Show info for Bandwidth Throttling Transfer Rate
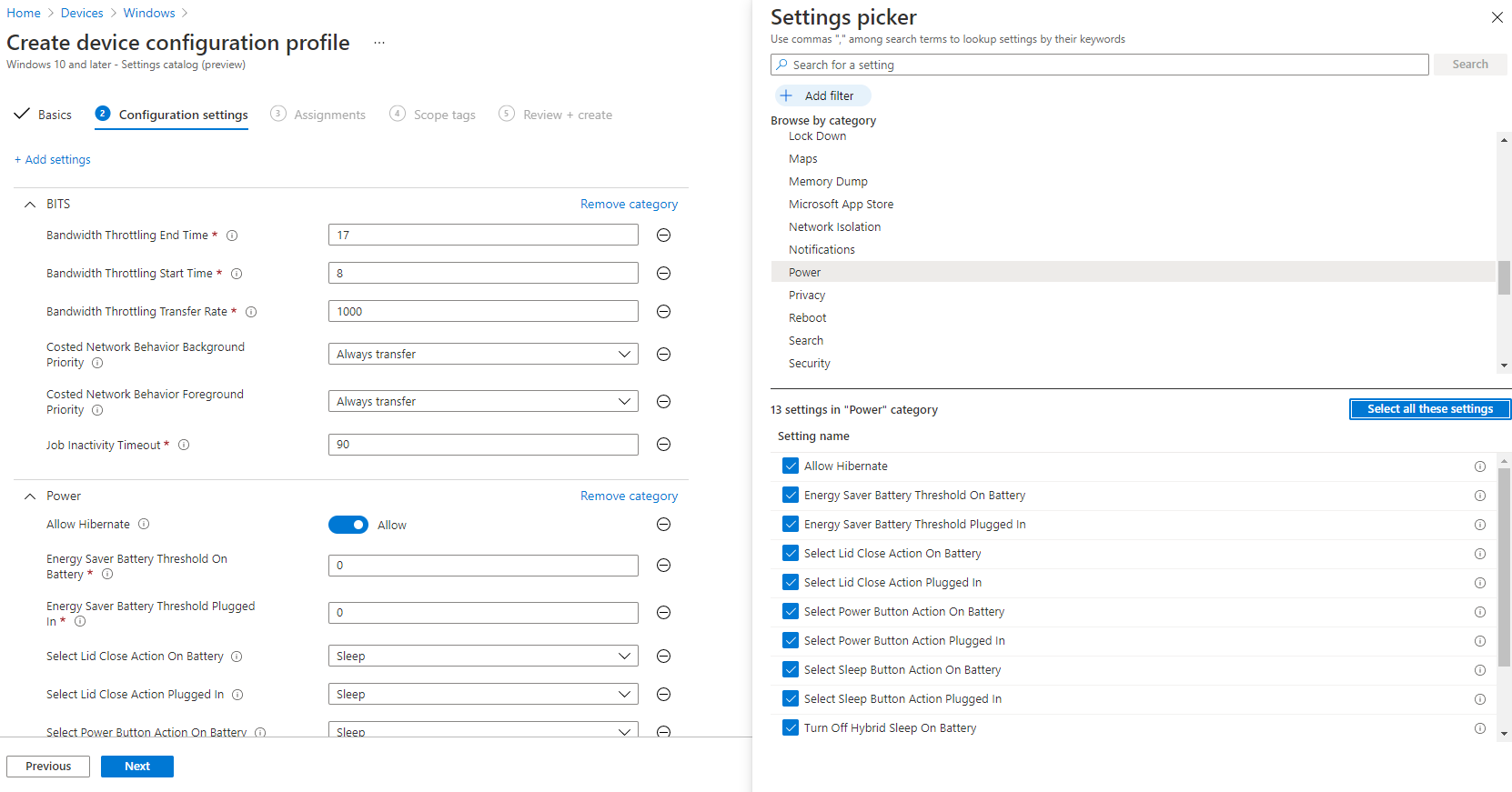 tap(251, 312)
